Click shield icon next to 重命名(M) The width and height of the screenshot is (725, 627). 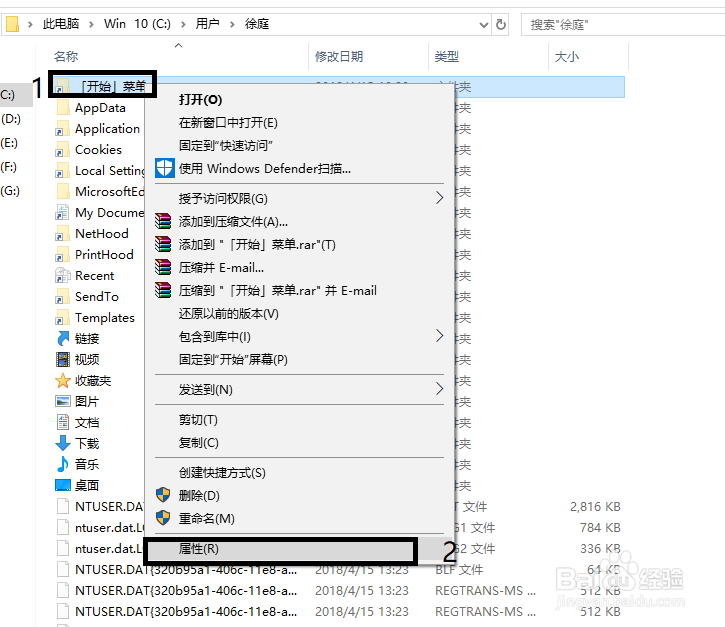pos(163,518)
